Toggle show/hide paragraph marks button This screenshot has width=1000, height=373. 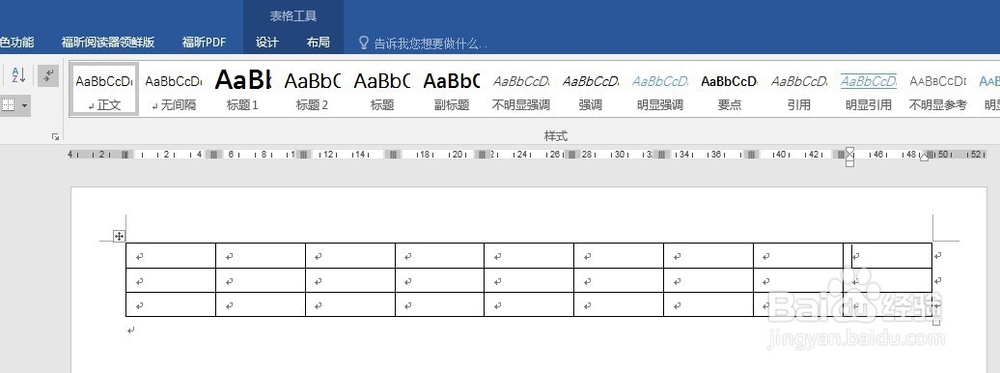[x=48, y=75]
